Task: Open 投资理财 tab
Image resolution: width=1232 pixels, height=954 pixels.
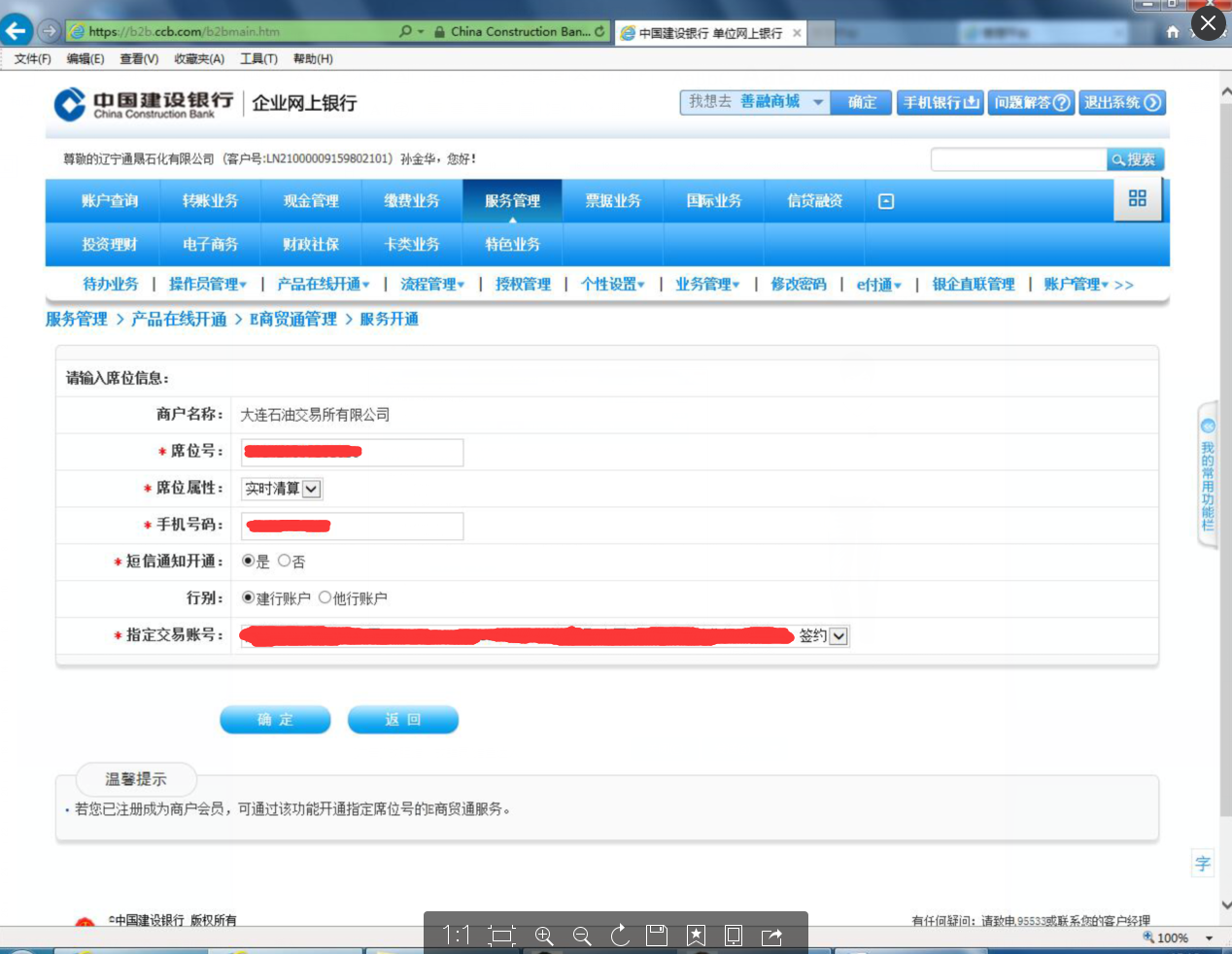Action: tap(110, 244)
